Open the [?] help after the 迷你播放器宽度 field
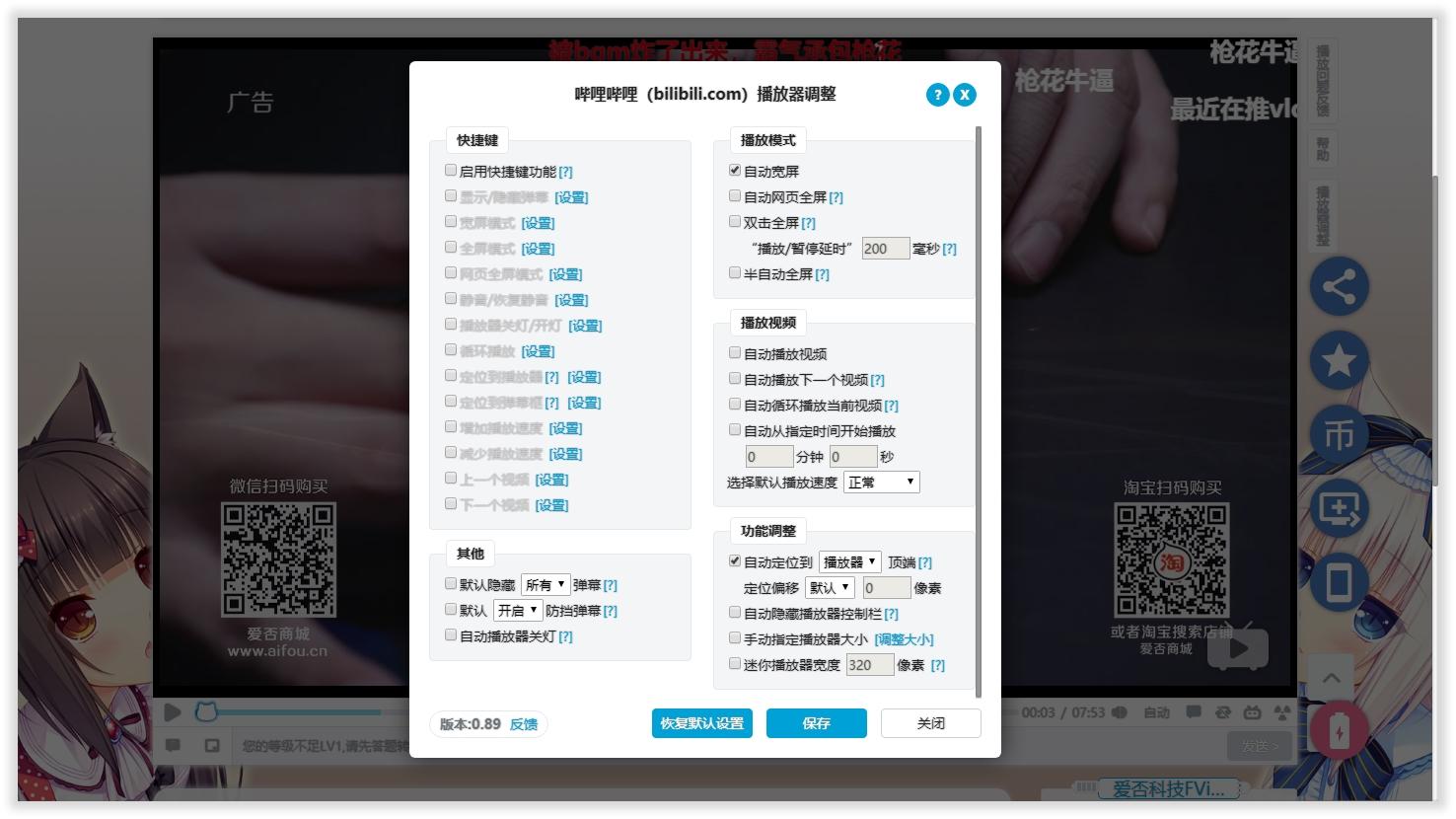 click(x=938, y=665)
